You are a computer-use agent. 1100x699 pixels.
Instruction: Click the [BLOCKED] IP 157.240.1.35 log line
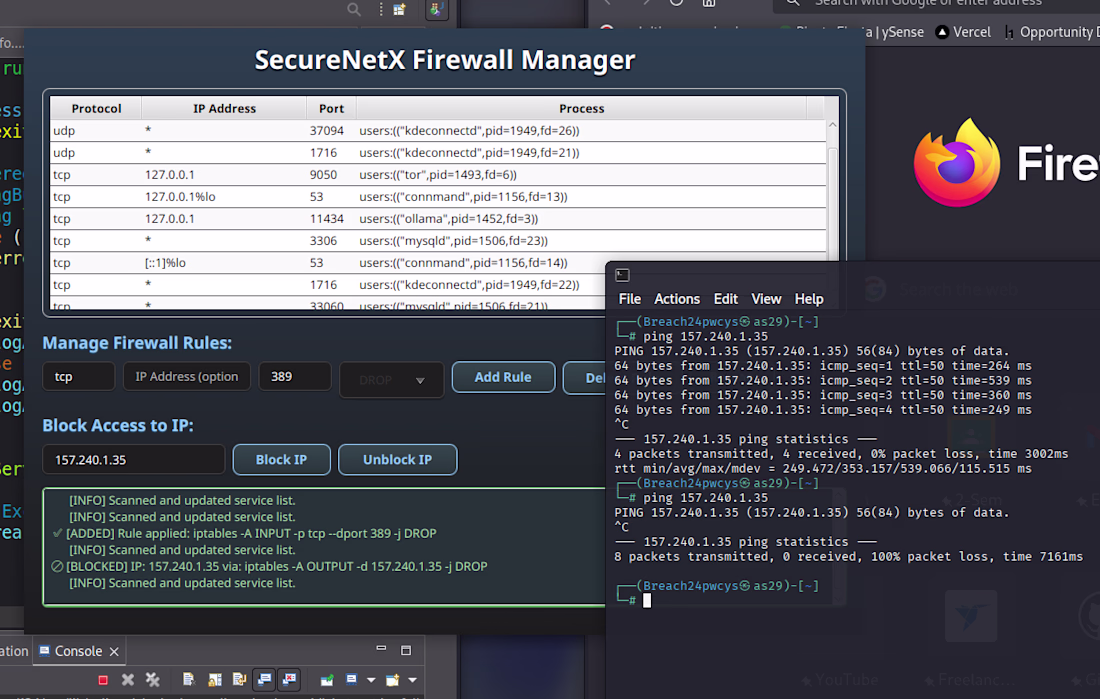click(x=270, y=566)
